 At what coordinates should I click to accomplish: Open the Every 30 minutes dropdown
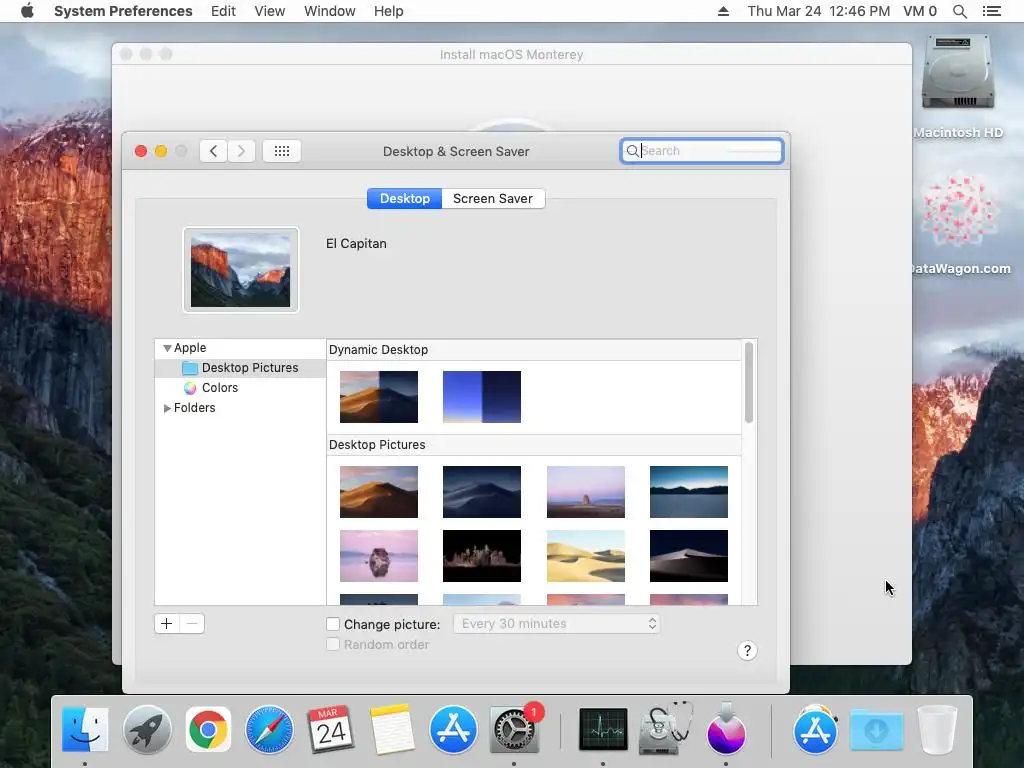pyautogui.click(x=556, y=624)
